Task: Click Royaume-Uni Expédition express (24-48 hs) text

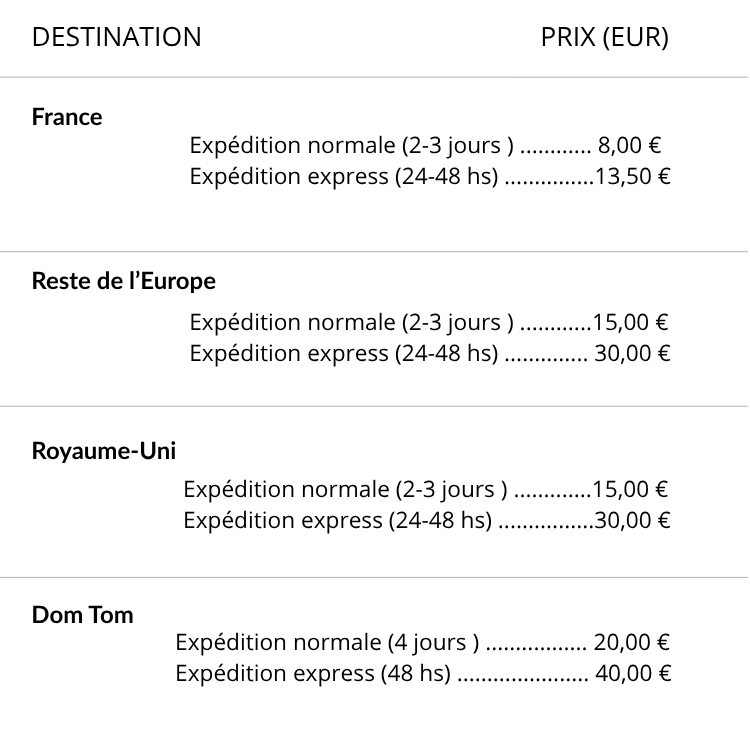Action: click(x=338, y=521)
